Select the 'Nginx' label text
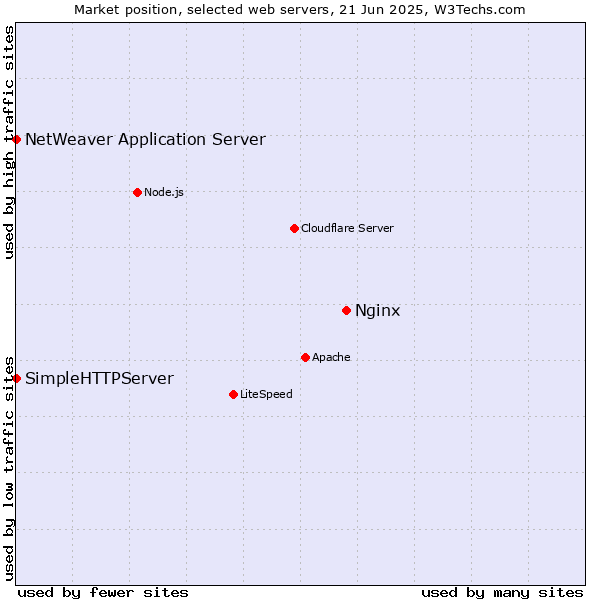Image resolution: width=600 pixels, height=600 pixels. 377,310
